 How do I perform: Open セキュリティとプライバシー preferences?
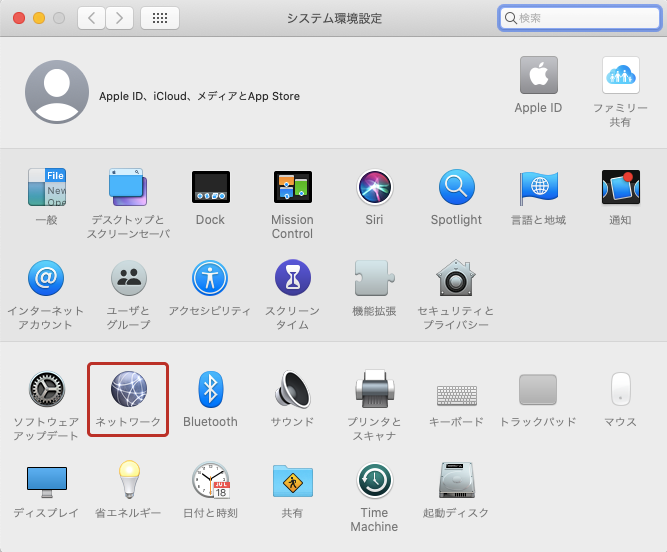(456, 278)
